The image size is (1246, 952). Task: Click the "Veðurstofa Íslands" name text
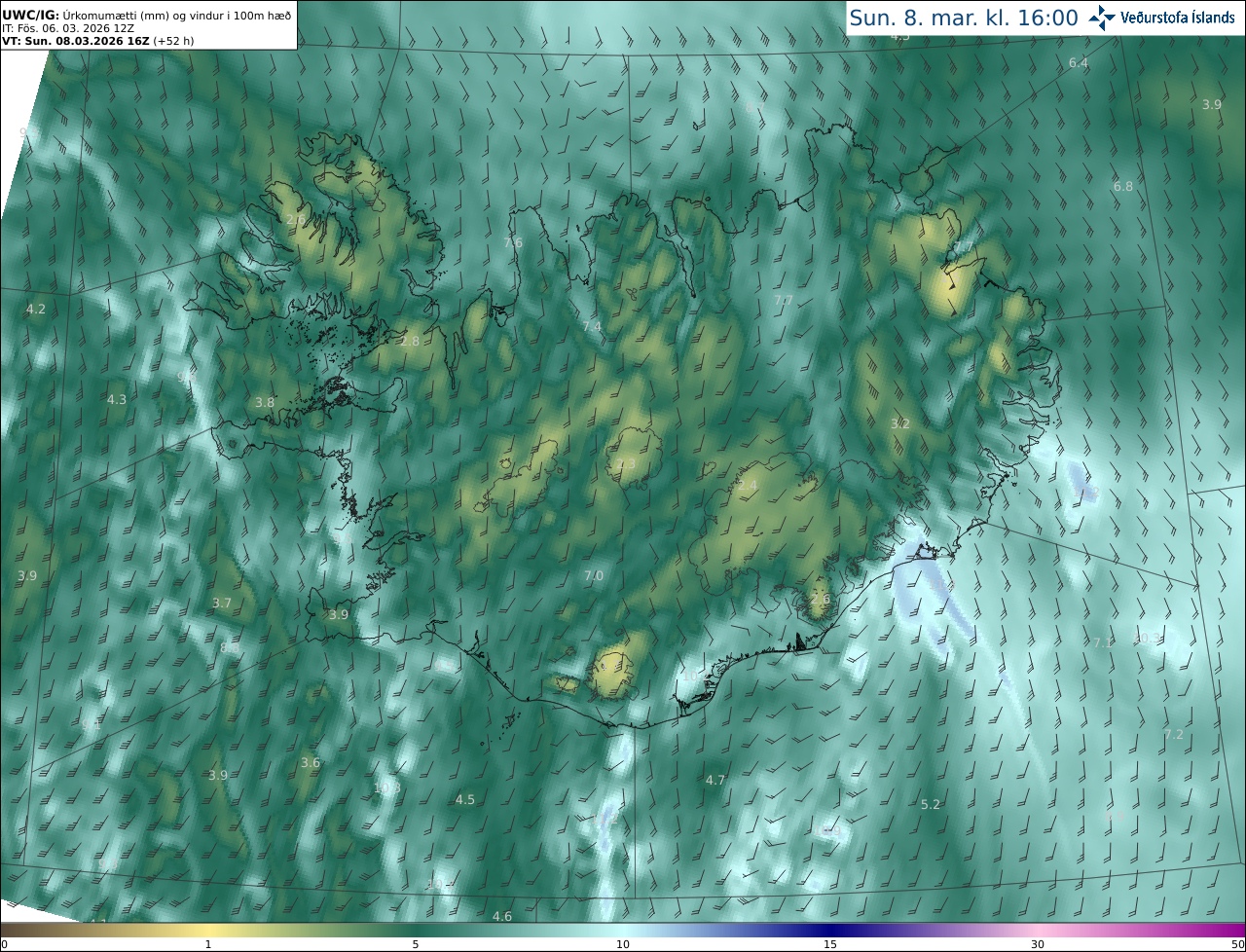click(1178, 18)
